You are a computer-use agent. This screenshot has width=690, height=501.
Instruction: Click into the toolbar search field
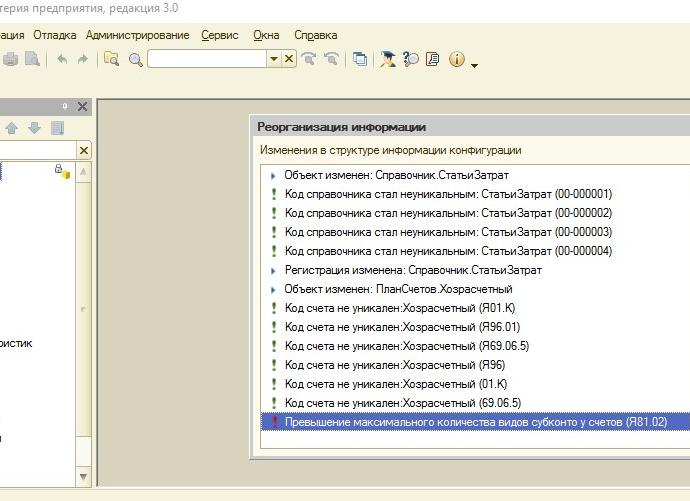[x=207, y=59]
